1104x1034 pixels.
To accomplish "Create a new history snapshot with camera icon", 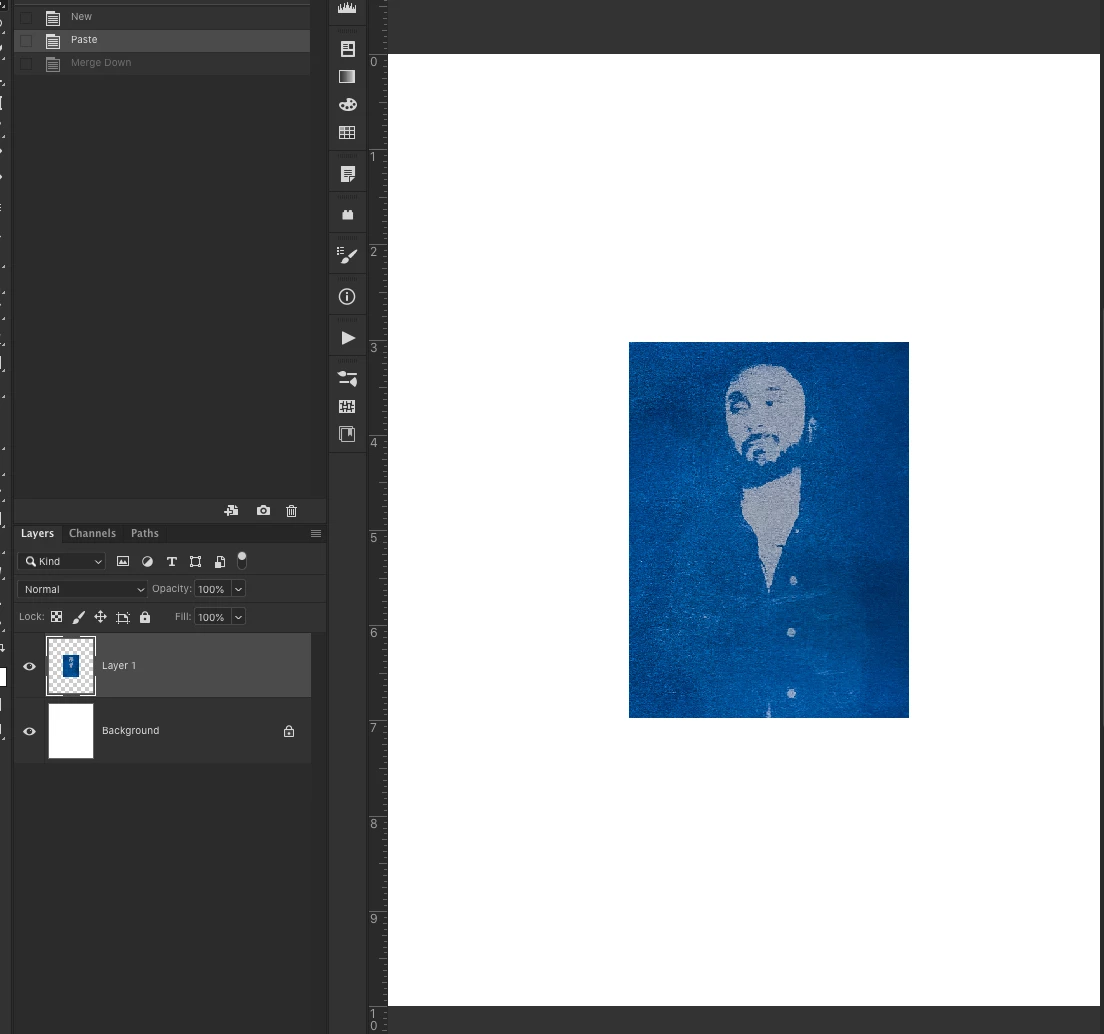I will (263, 510).
